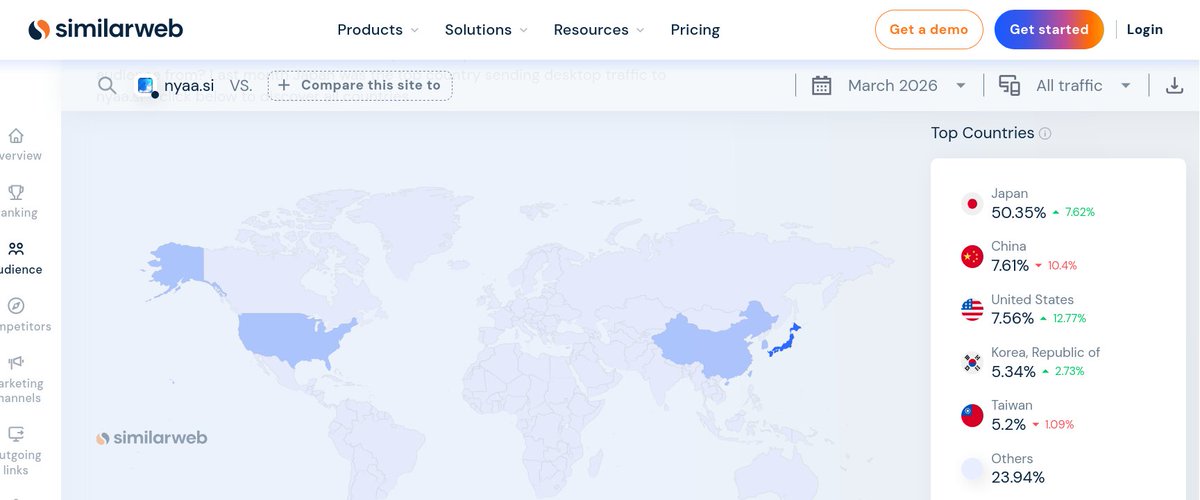This screenshot has width=1200, height=500.
Task: Open the Similarweb logo home link
Action: coord(105,29)
